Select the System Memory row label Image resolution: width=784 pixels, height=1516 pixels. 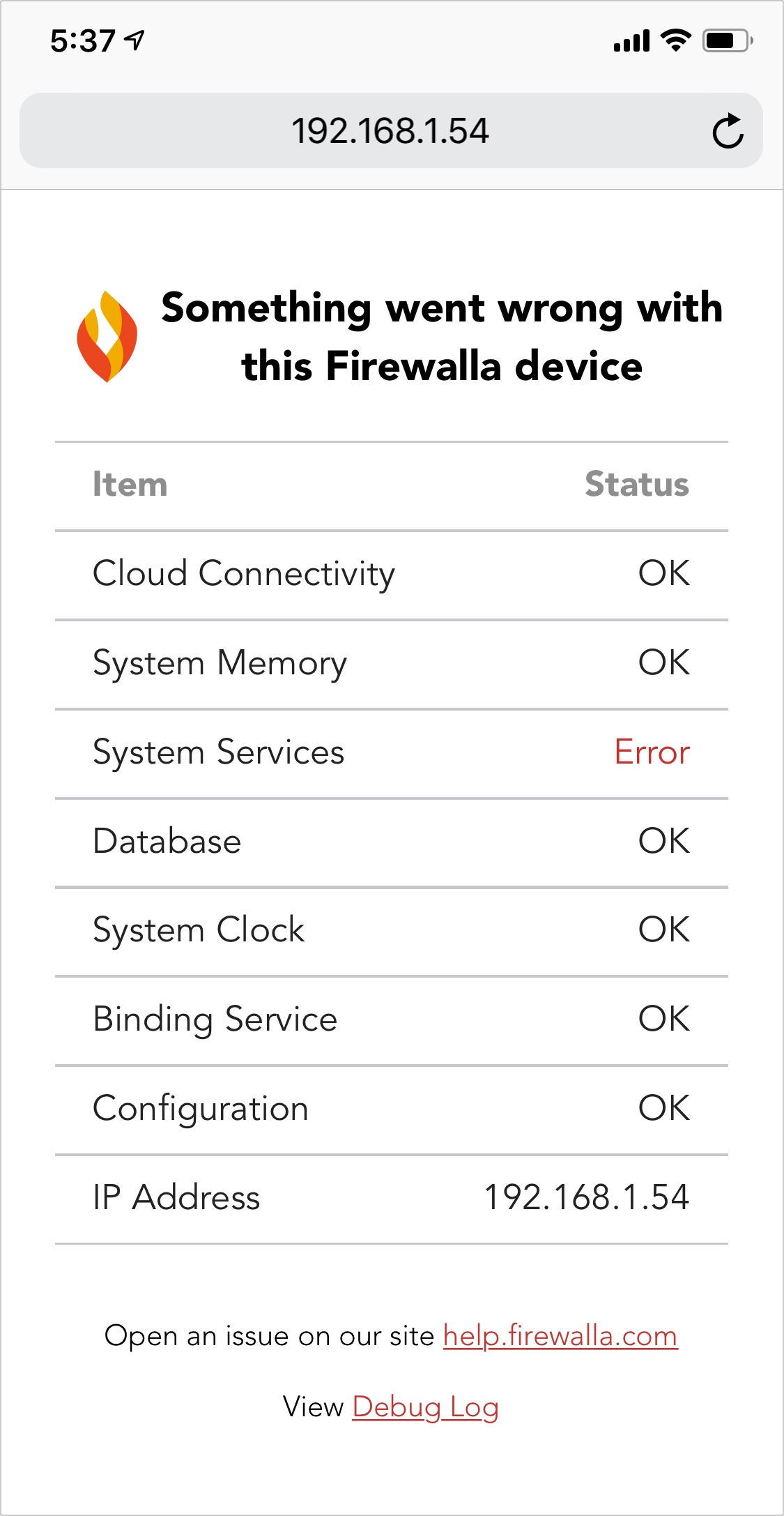tap(220, 664)
